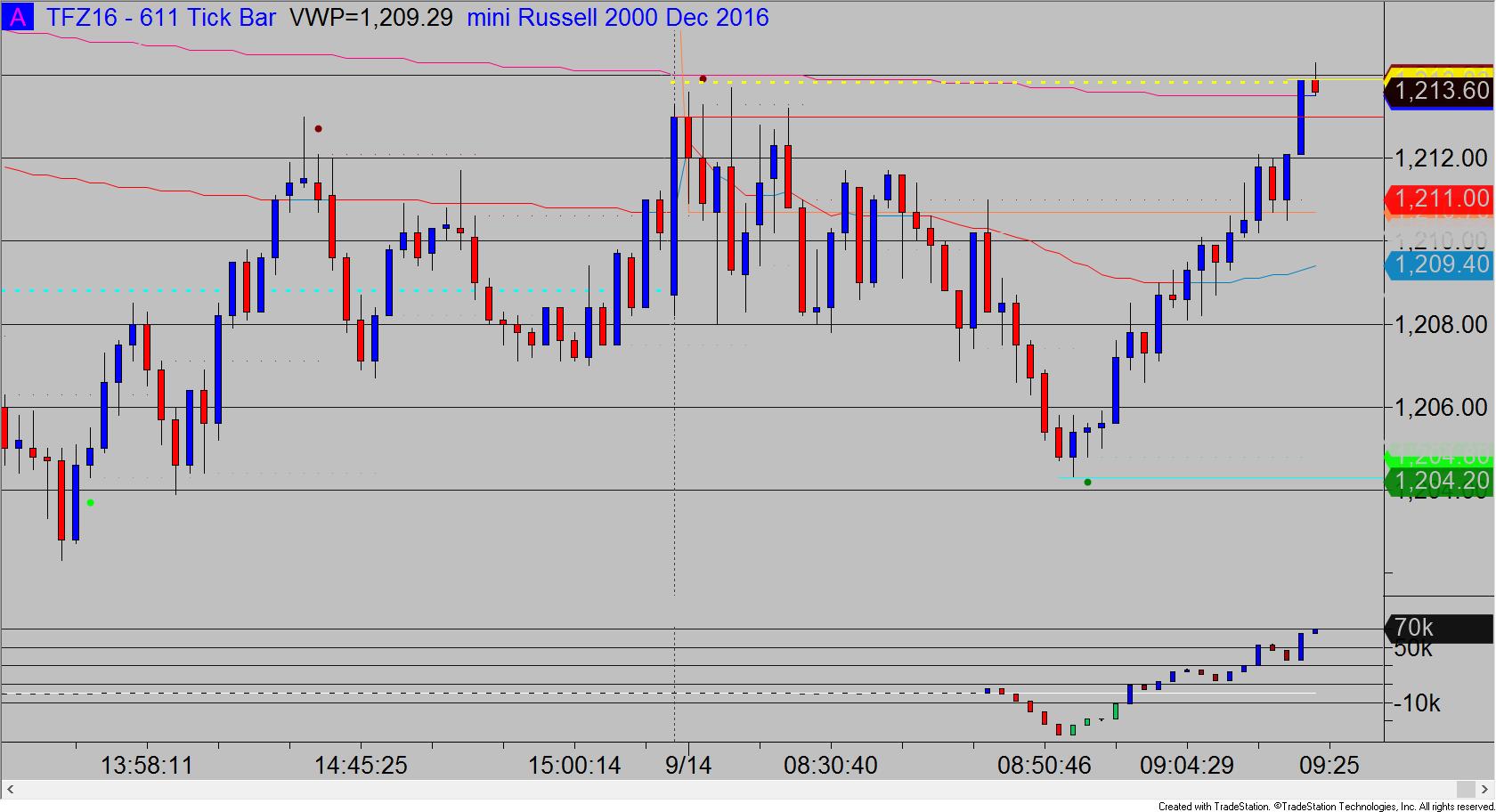Click the mini Russell 2000 Dec 2016 description
This screenshot has width=1496, height=812.
pyautogui.click(x=618, y=18)
